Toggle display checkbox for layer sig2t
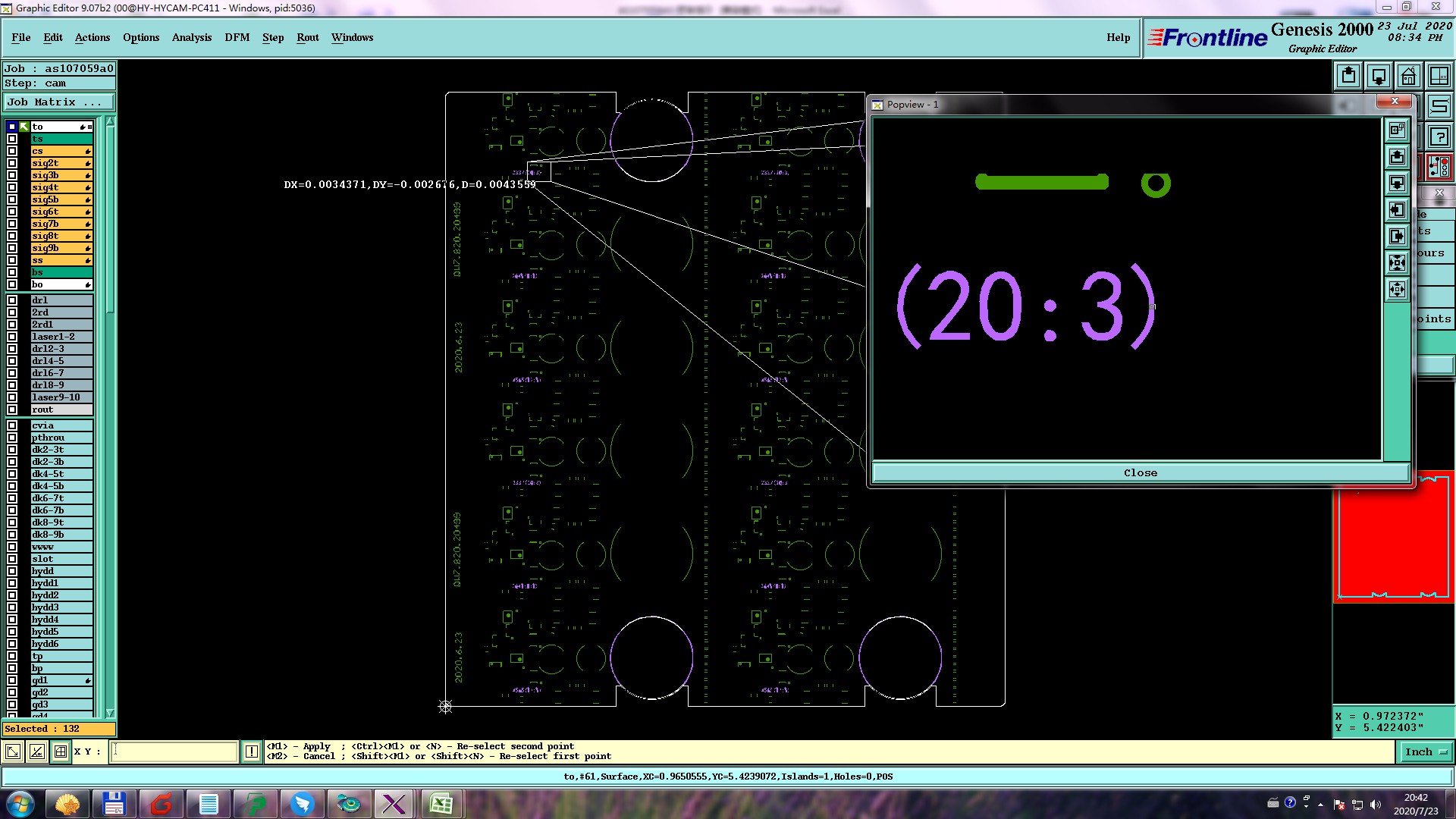The width and height of the screenshot is (1456, 819). (12, 163)
